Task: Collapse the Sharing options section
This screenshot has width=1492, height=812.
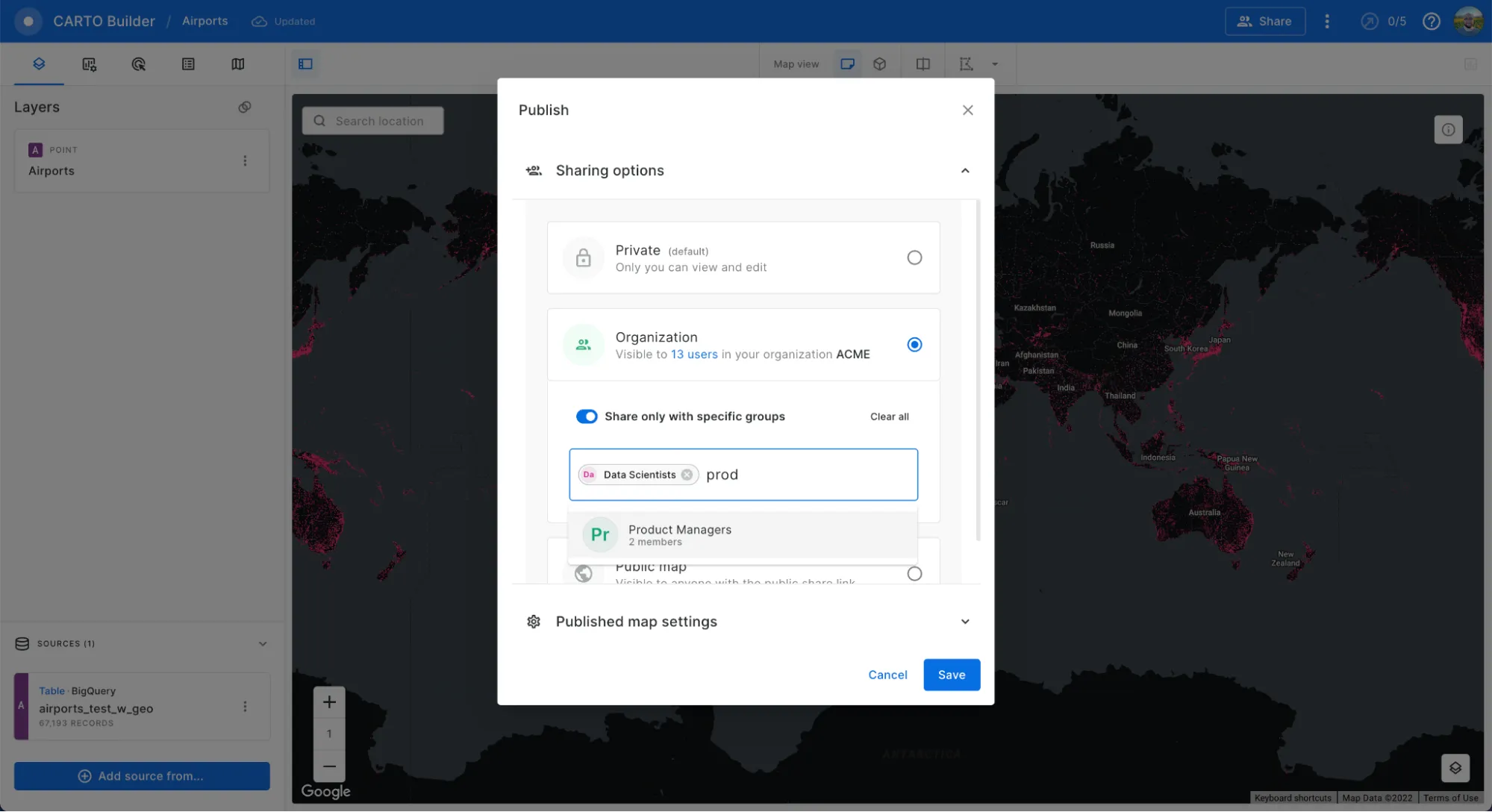Action: point(965,171)
